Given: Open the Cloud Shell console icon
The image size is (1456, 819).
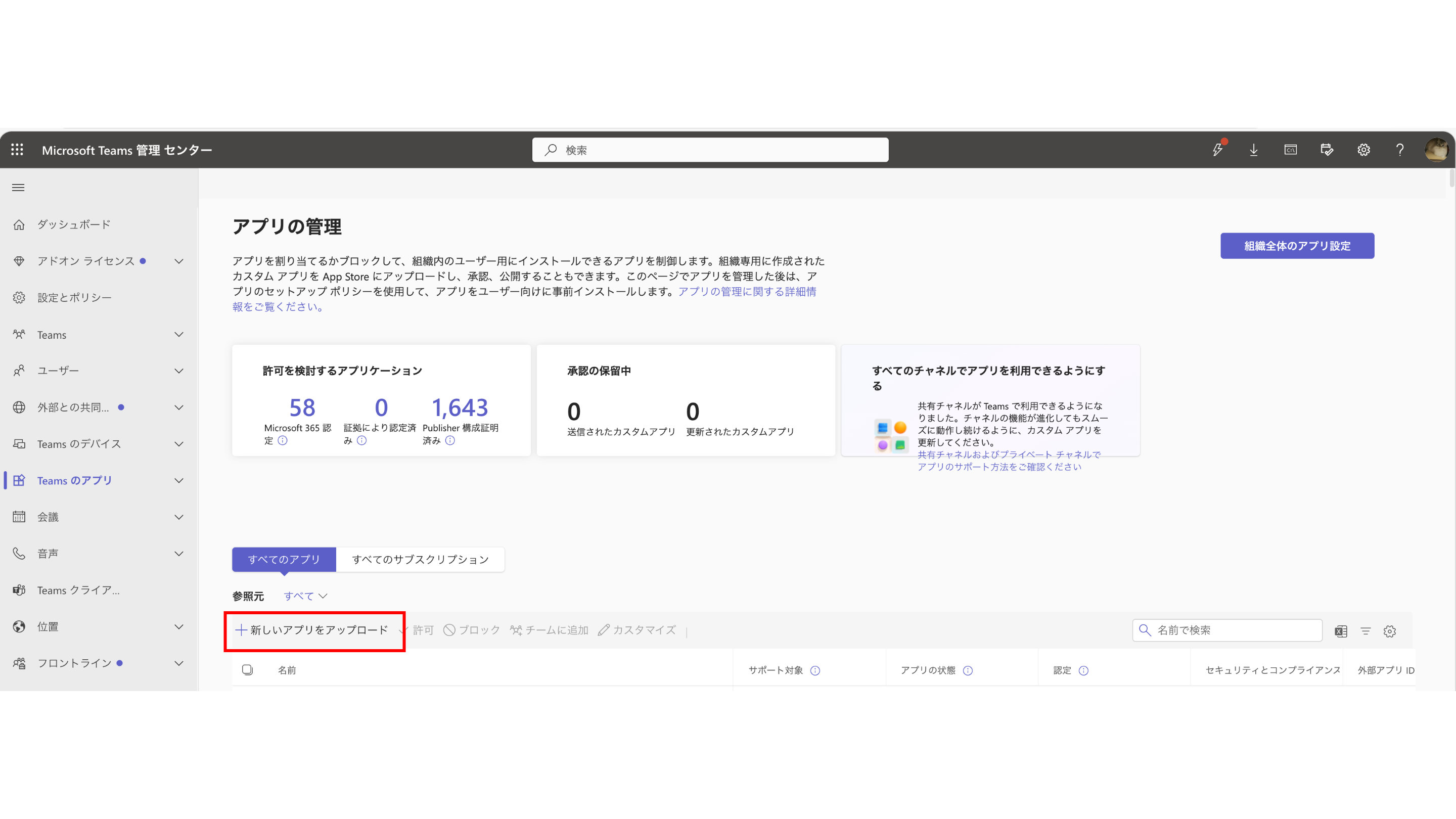Looking at the screenshot, I should 1290,150.
